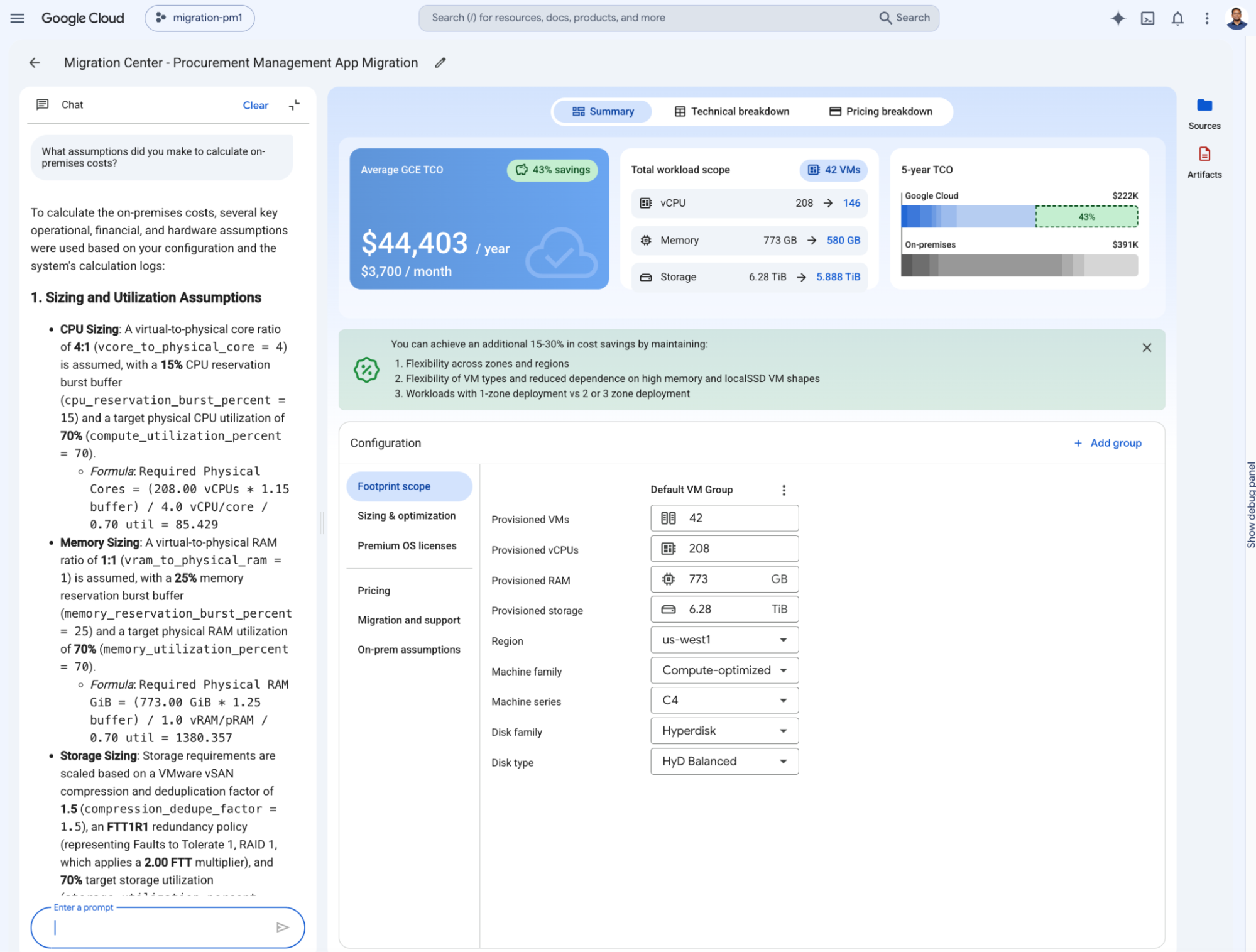Clear the chat conversation
This screenshot has height=952, width=1256.
click(256, 106)
